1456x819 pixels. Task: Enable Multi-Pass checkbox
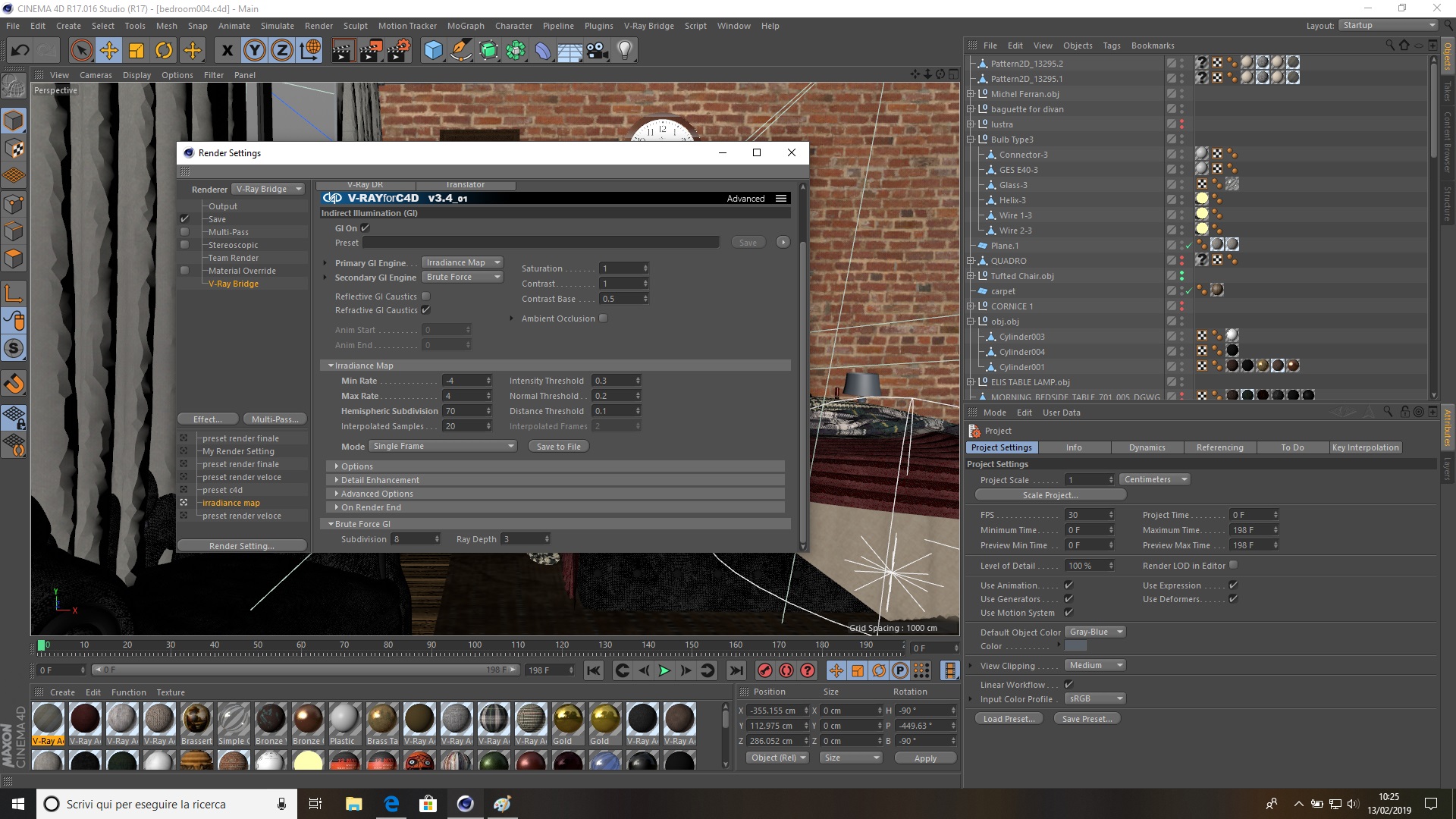pos(184,232)
